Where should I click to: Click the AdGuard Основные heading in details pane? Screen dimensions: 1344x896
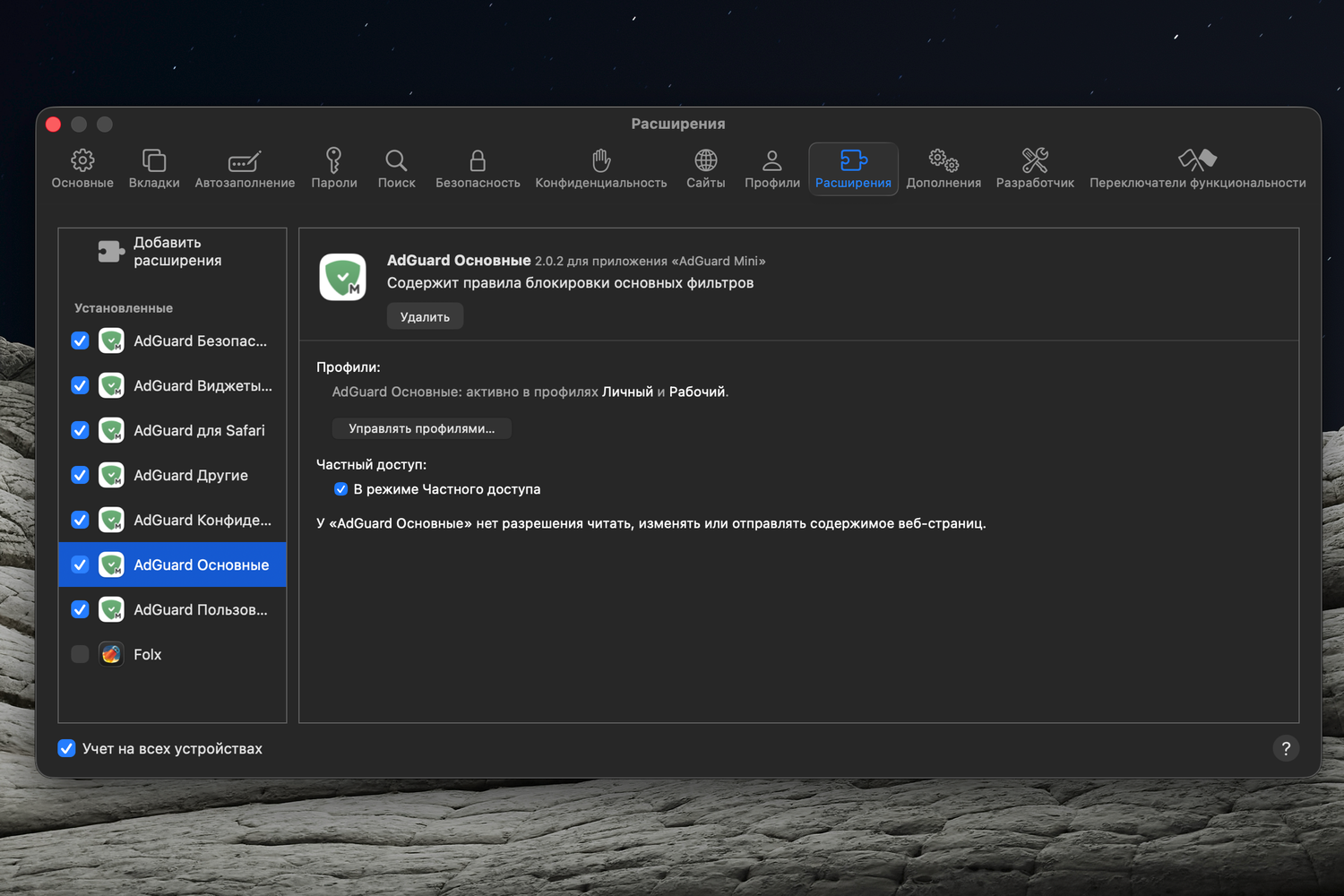[459, 260]
